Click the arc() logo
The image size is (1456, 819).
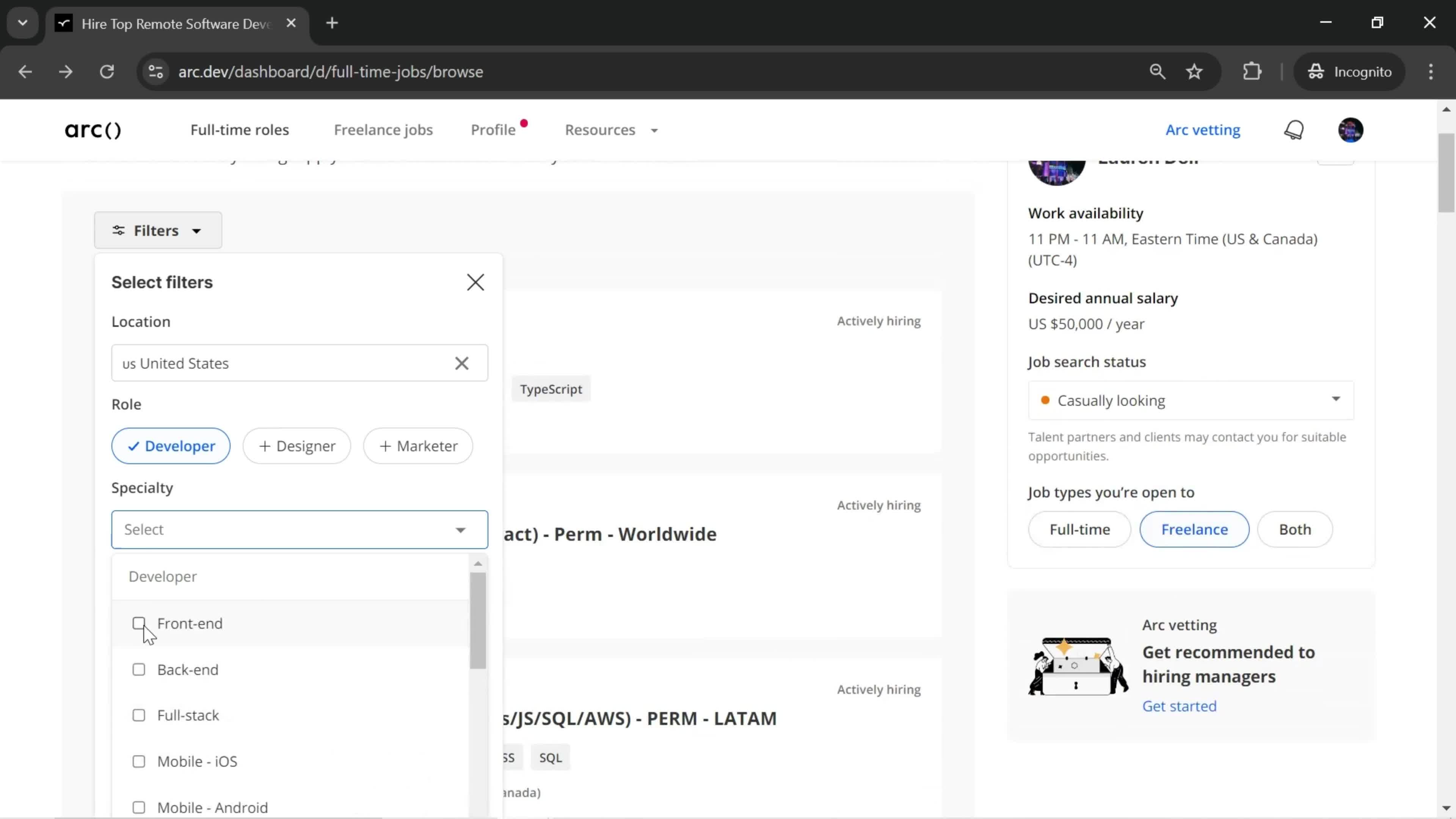[93, 130]
